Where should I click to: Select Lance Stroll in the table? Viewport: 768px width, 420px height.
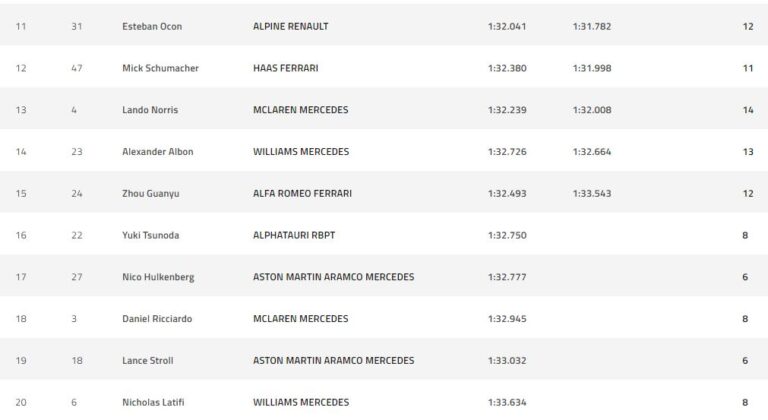coord(148,360)
